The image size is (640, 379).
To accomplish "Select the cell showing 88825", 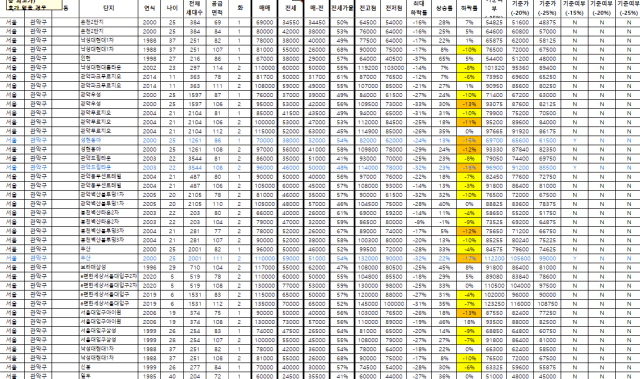I will pos(494,204).
